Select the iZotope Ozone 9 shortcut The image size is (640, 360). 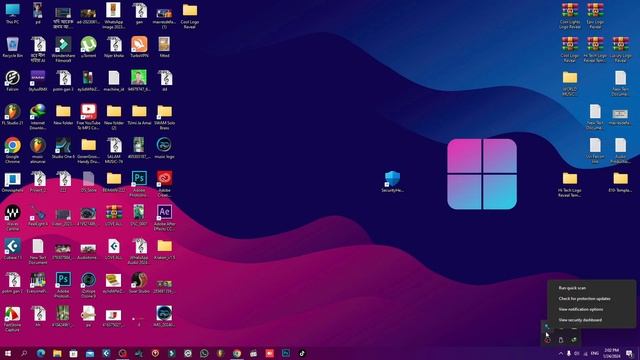89,285
